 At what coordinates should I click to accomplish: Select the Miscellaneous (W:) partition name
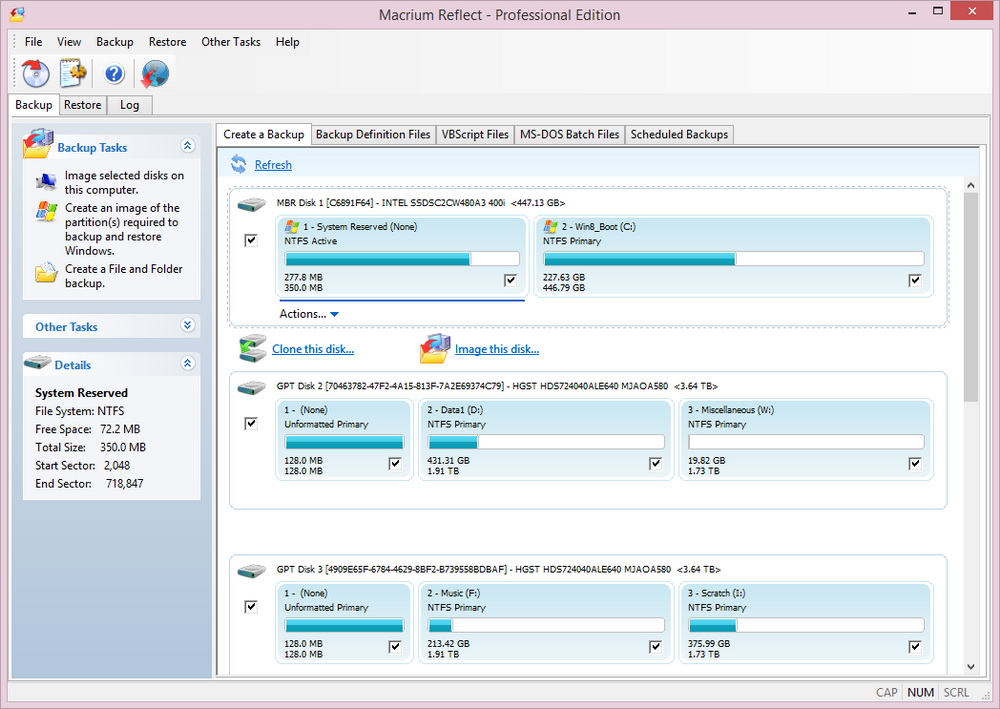[x=731, y=410]
